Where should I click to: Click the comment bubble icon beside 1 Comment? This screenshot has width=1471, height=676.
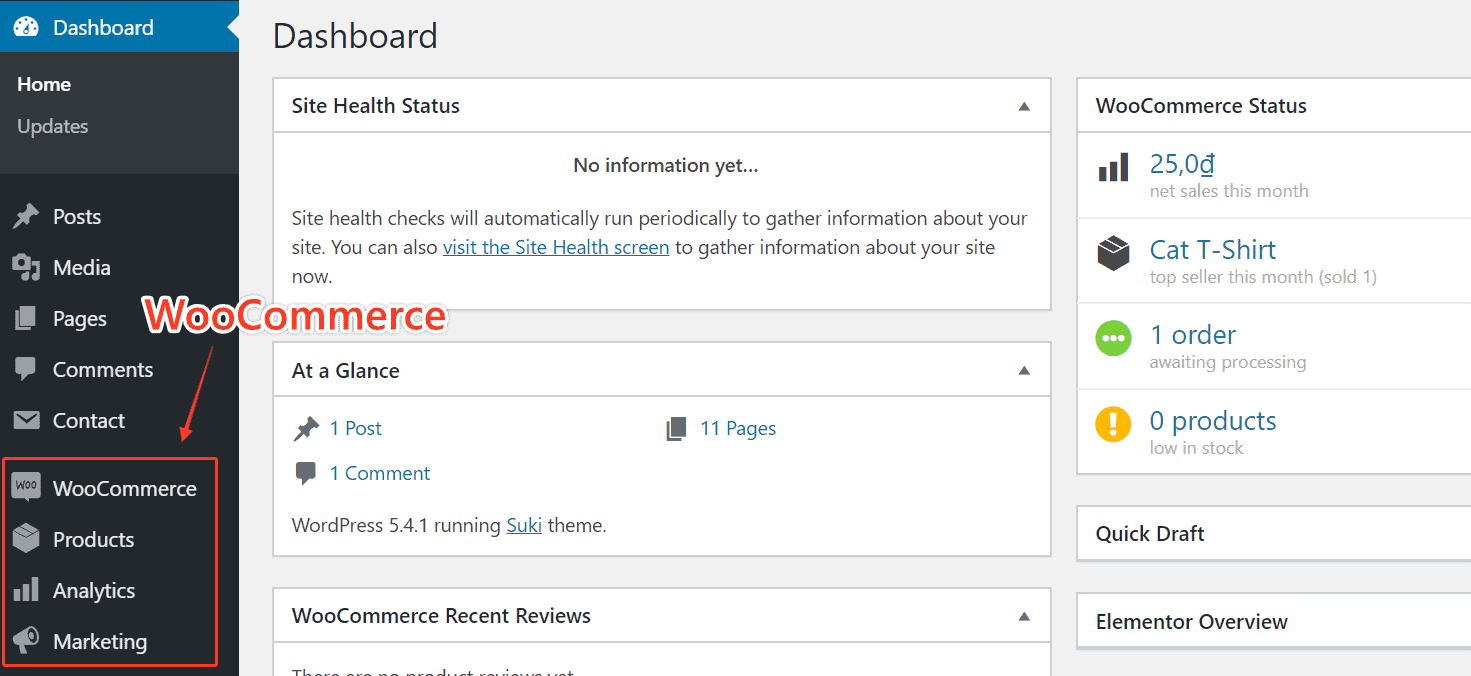306,474
